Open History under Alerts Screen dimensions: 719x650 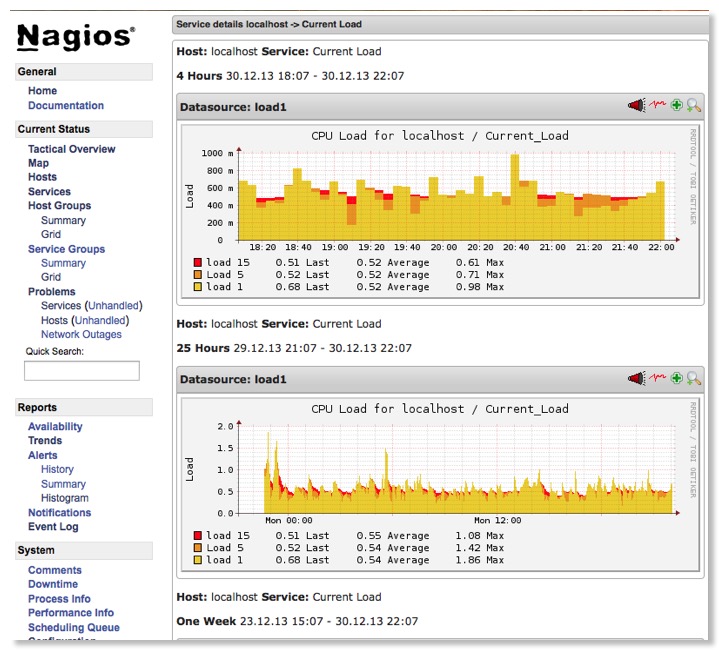pos(57,469)
